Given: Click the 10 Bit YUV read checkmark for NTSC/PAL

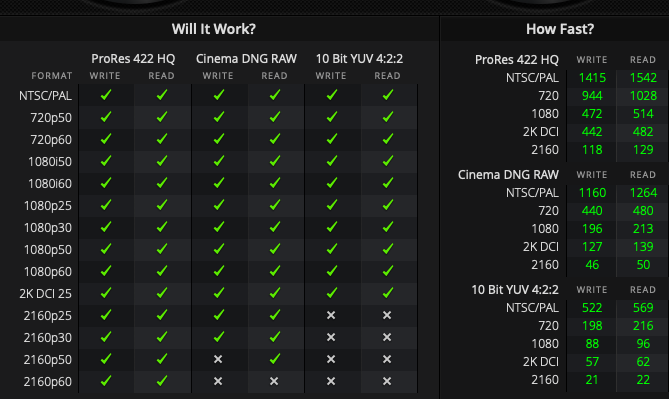Looking at the screenshot, I should [388, 95].
